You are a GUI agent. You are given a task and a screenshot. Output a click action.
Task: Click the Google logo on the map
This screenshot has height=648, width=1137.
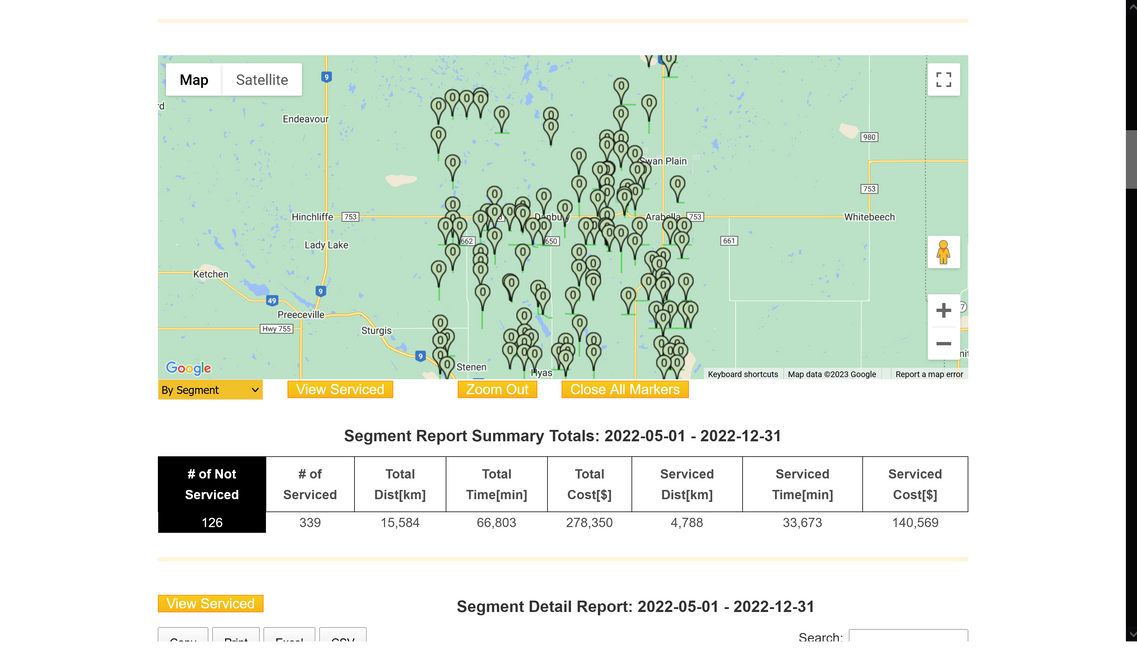click(188, 368)
